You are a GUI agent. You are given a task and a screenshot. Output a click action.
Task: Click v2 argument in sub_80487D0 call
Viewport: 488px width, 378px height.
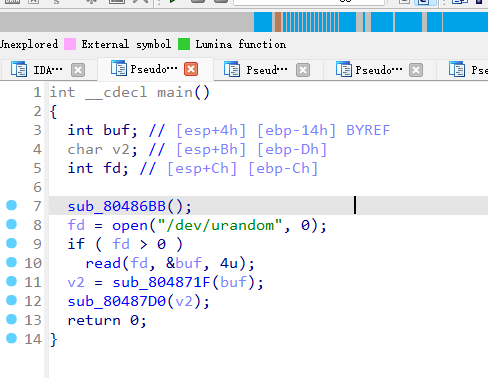tap(184, 301)
